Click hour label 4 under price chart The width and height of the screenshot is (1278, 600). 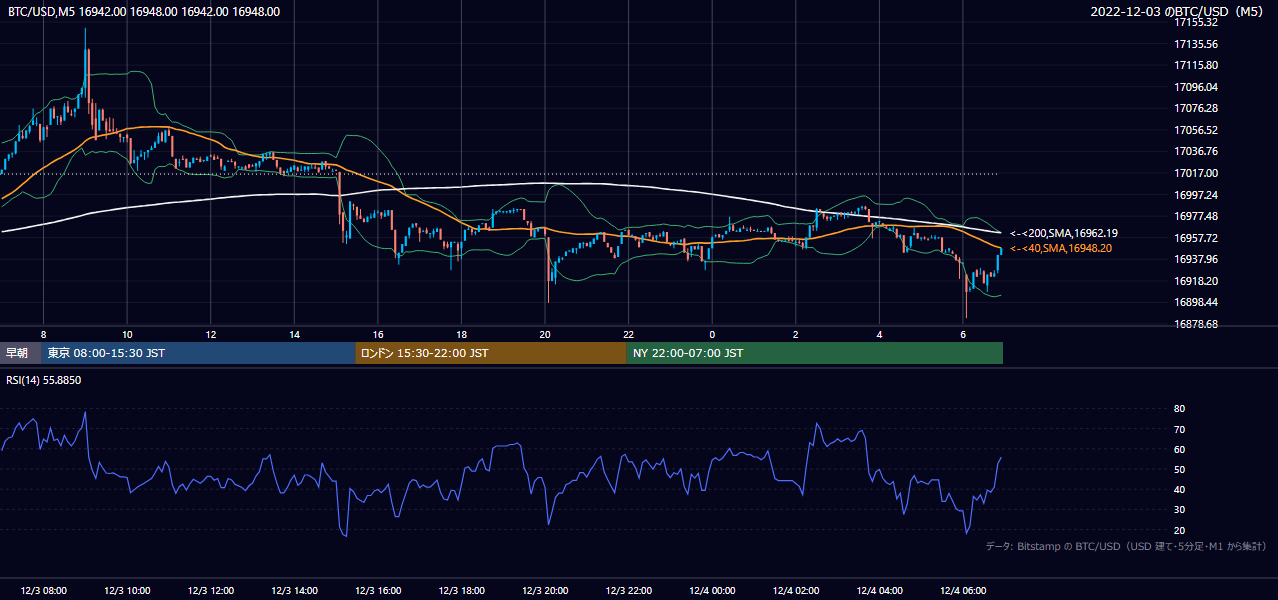click(879, 334)
